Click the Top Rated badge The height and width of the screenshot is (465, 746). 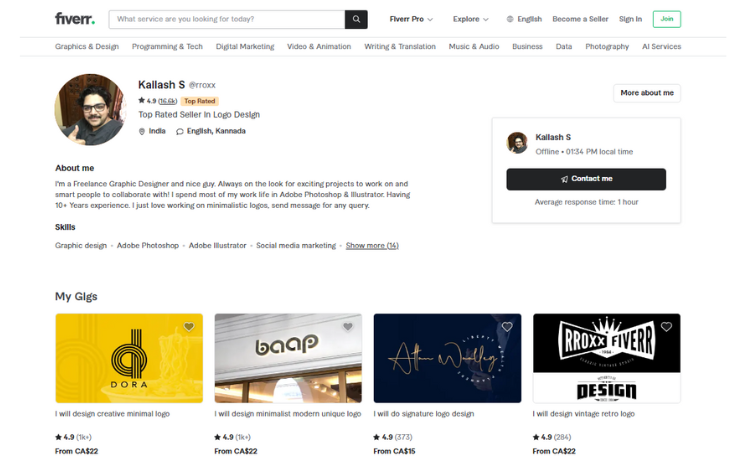coord(200,101)
